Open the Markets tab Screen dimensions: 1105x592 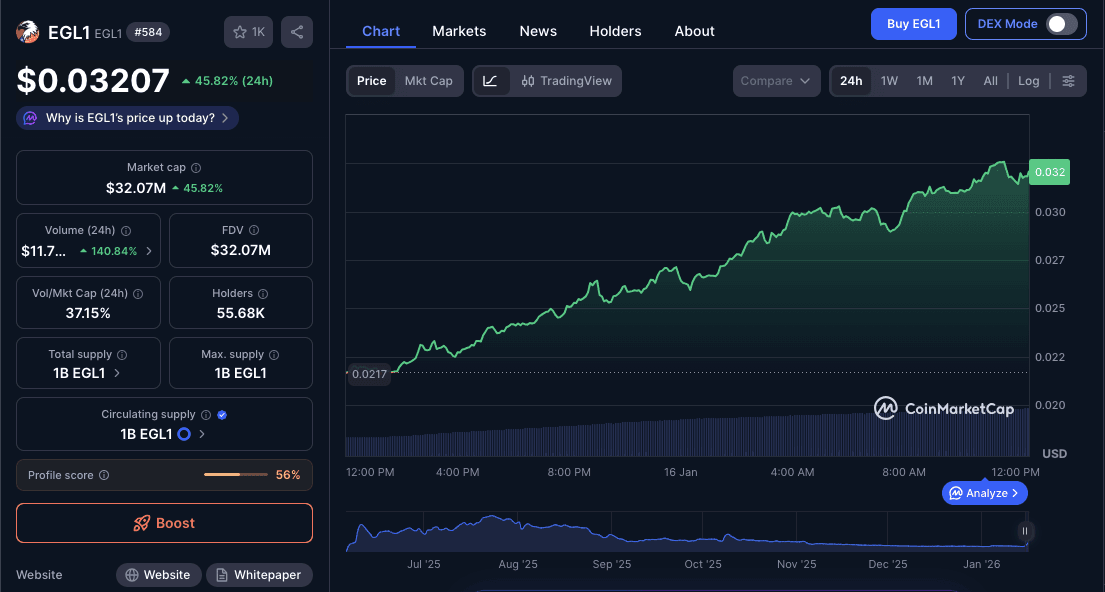coord(459,31)
